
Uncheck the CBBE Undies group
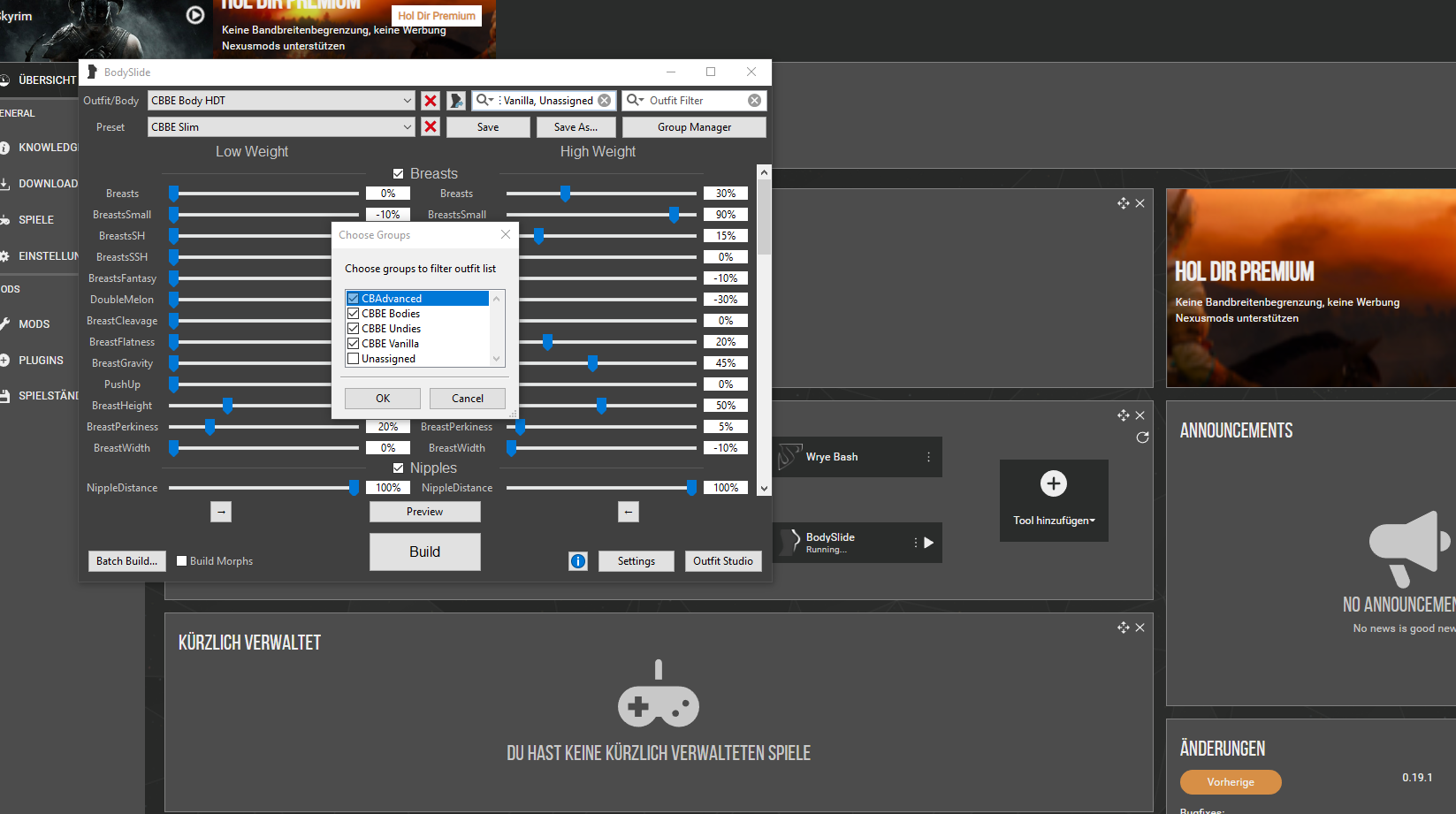354,329
